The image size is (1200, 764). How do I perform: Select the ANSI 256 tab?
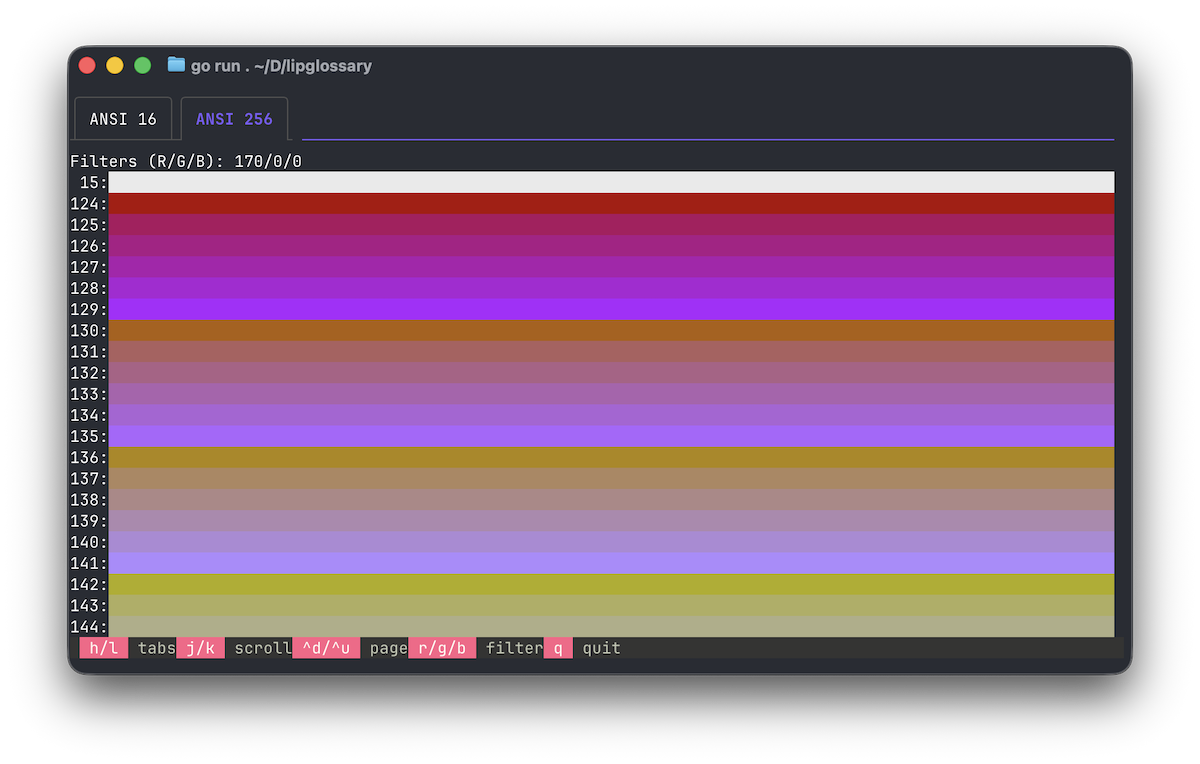point(234,119)
